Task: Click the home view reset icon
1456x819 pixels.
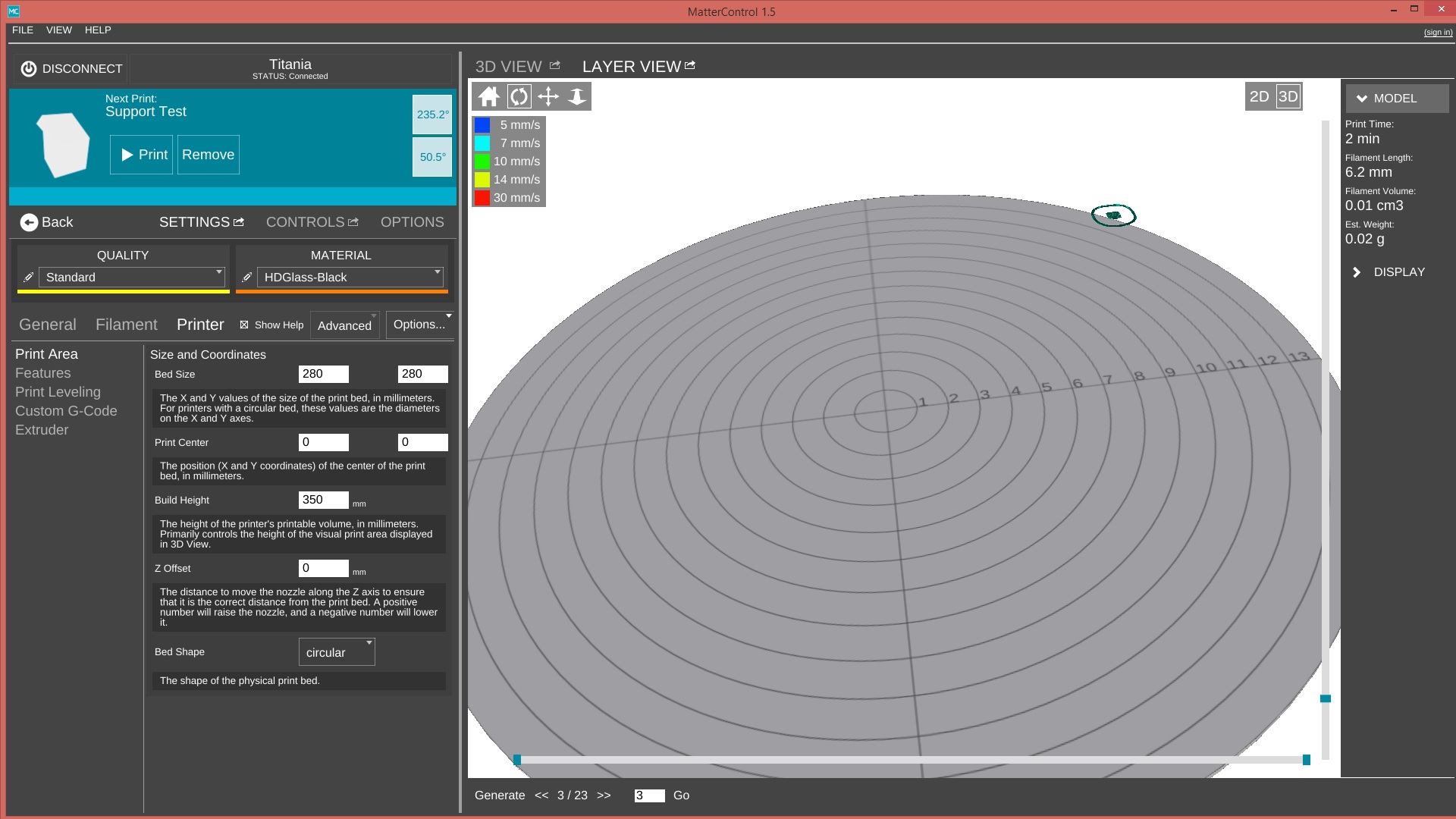Action: click(x=489, y=97)
